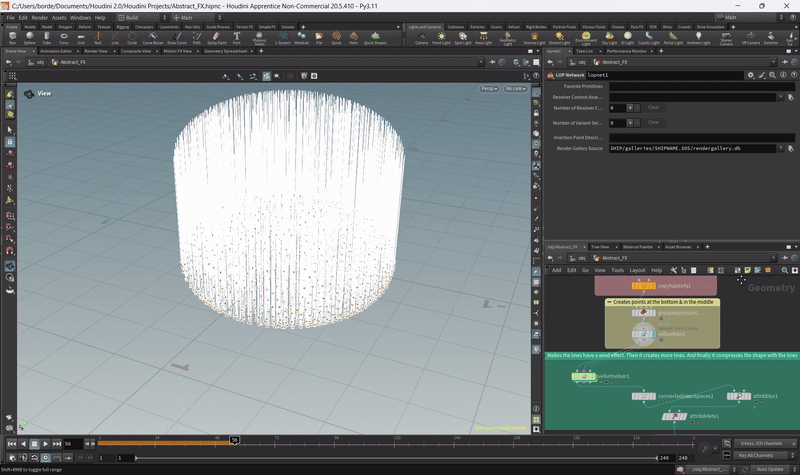Toggle real time playback clock button

(45, 458)
